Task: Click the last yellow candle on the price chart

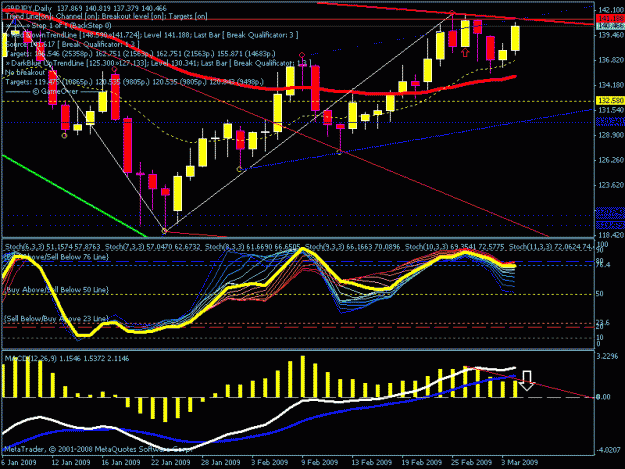Action: point(515,38)
